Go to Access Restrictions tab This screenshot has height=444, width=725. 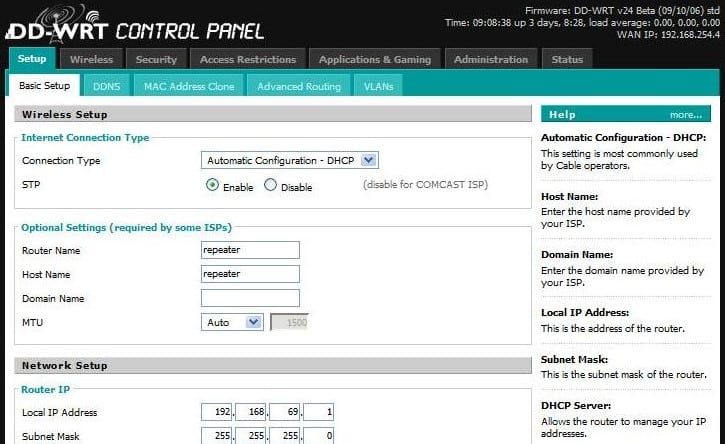(248, 59)
